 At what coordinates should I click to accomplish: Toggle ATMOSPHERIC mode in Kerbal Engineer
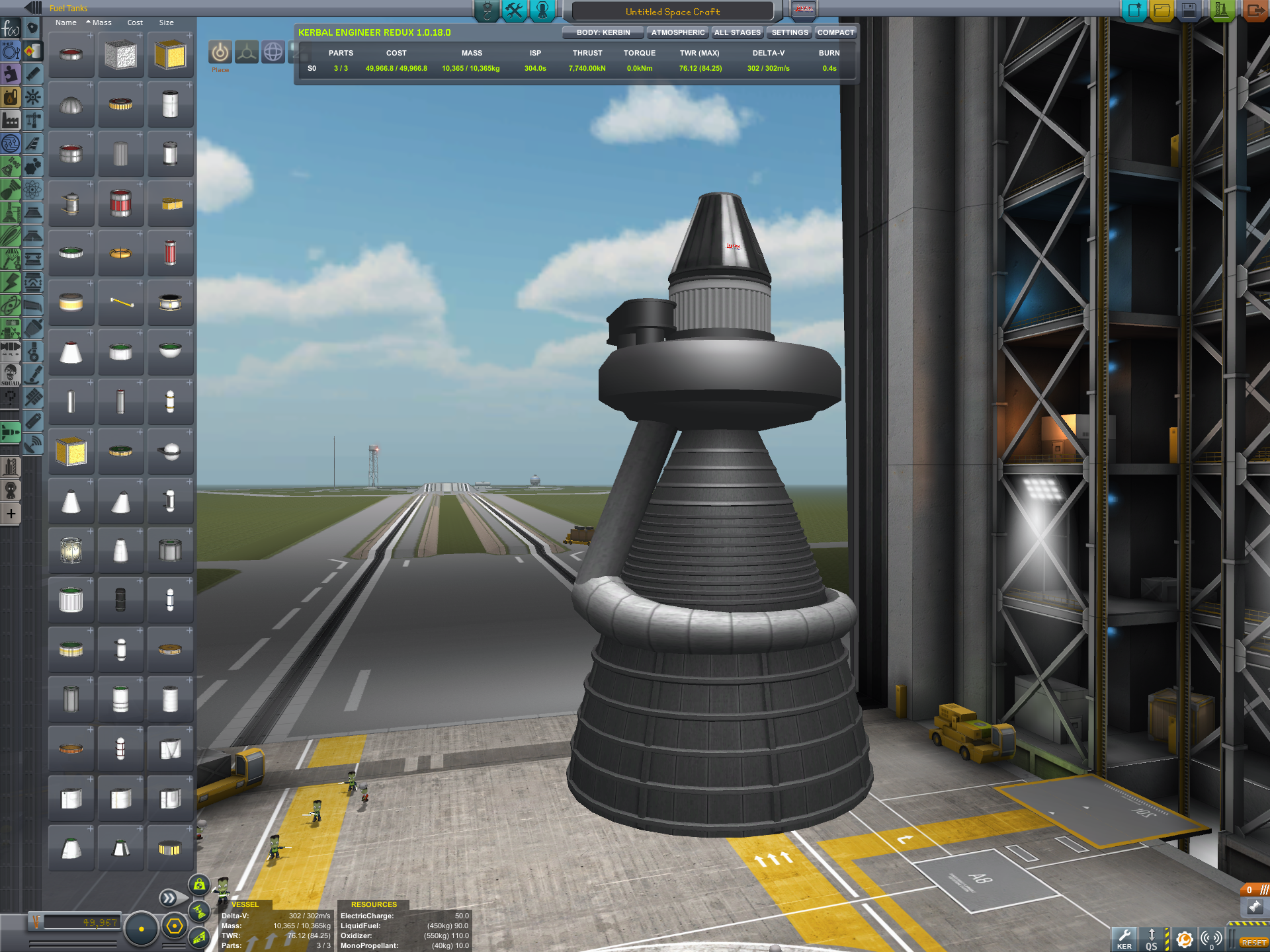click(x=677, y=32)
